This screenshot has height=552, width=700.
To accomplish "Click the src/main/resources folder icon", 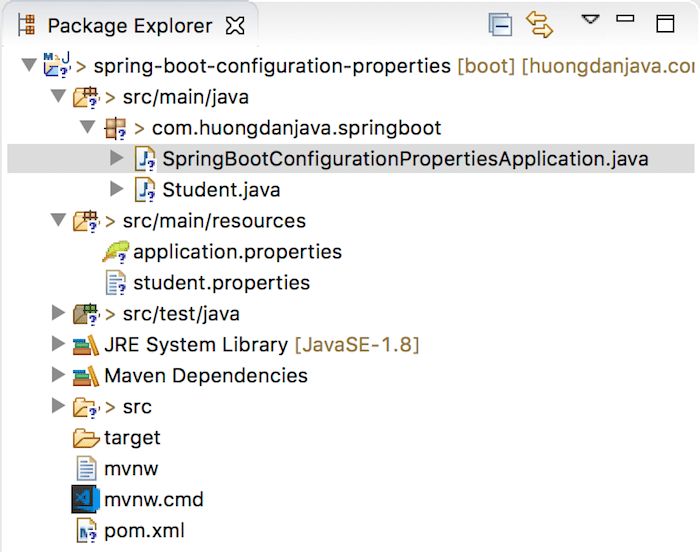I will 86,221.
